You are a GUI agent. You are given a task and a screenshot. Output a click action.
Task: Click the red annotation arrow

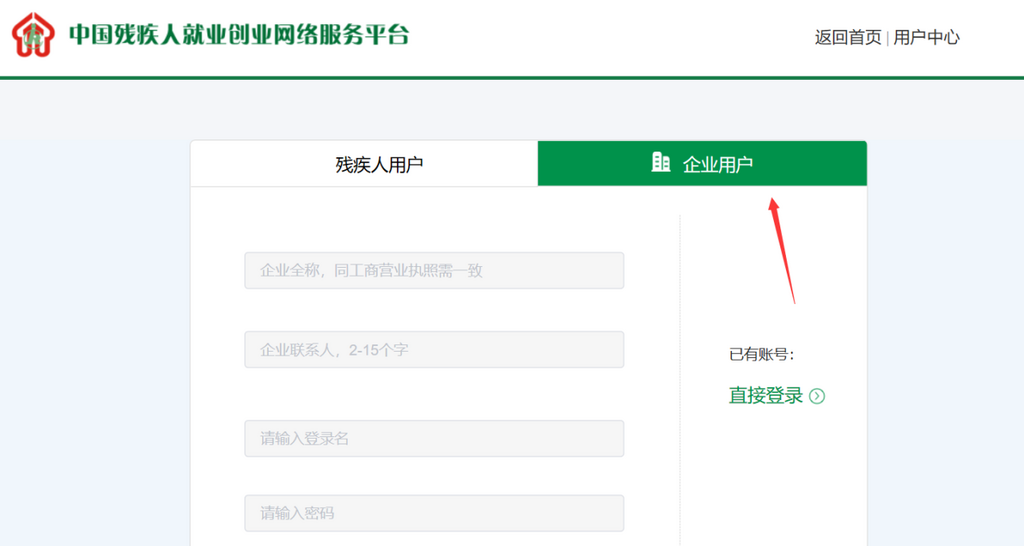(x=782, y=250)
